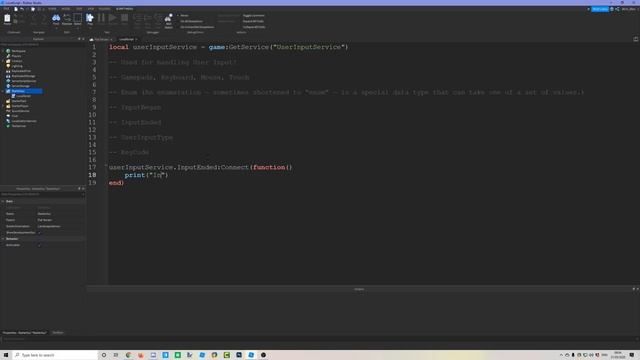Image resolution: width=640 pixels, height=360 pixels.
Task: Click the blue button at top right
Action: coord(600,9)
